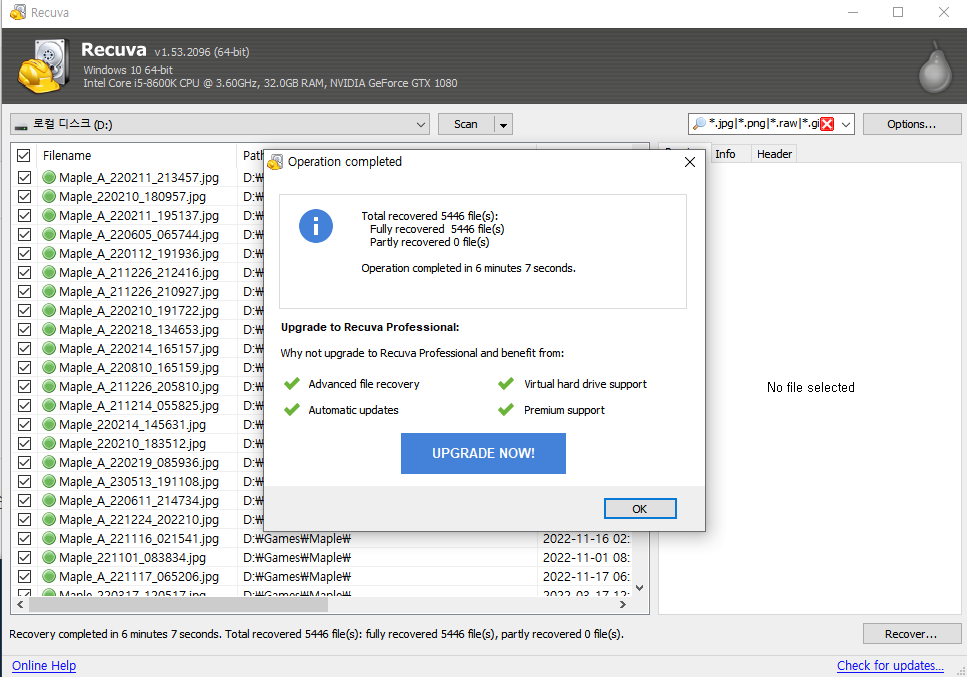Uncheck Maple_A_220214_165157.jpg checkbox
967x677 pixels.
pos(24,348)
